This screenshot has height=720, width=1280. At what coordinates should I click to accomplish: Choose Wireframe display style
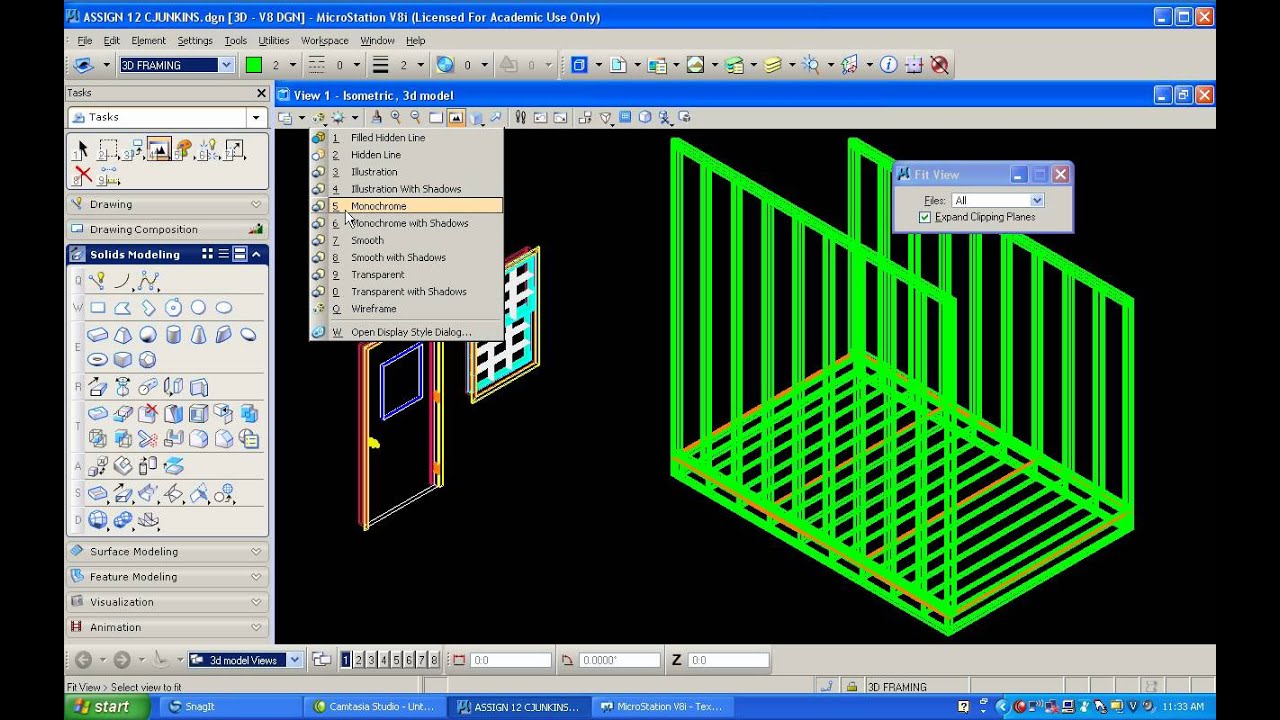click(x=406, y=309)
